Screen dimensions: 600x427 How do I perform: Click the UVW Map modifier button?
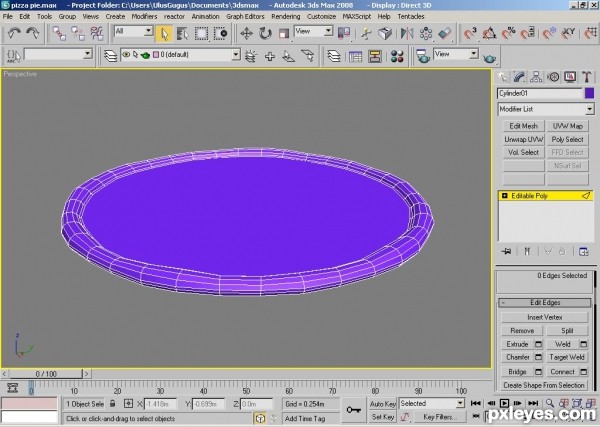coord(567,126)
